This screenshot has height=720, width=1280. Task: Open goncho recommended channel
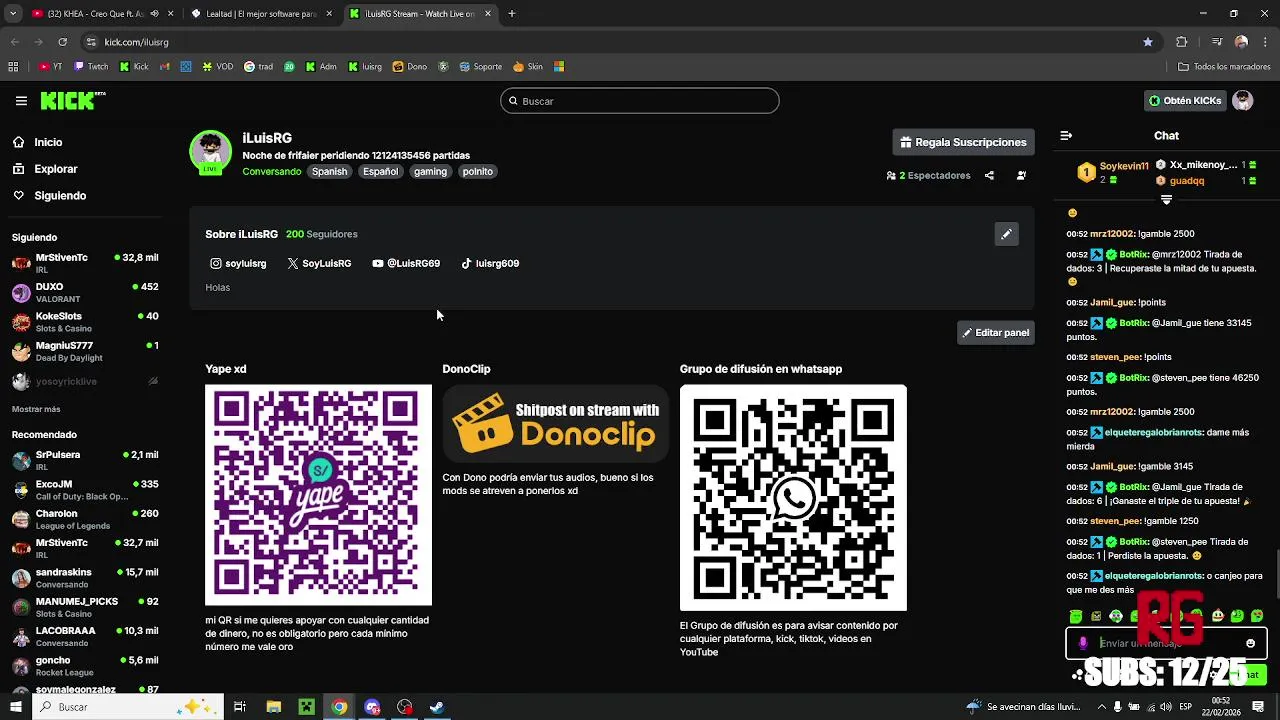pyautogui.click(x=85, y=666)
